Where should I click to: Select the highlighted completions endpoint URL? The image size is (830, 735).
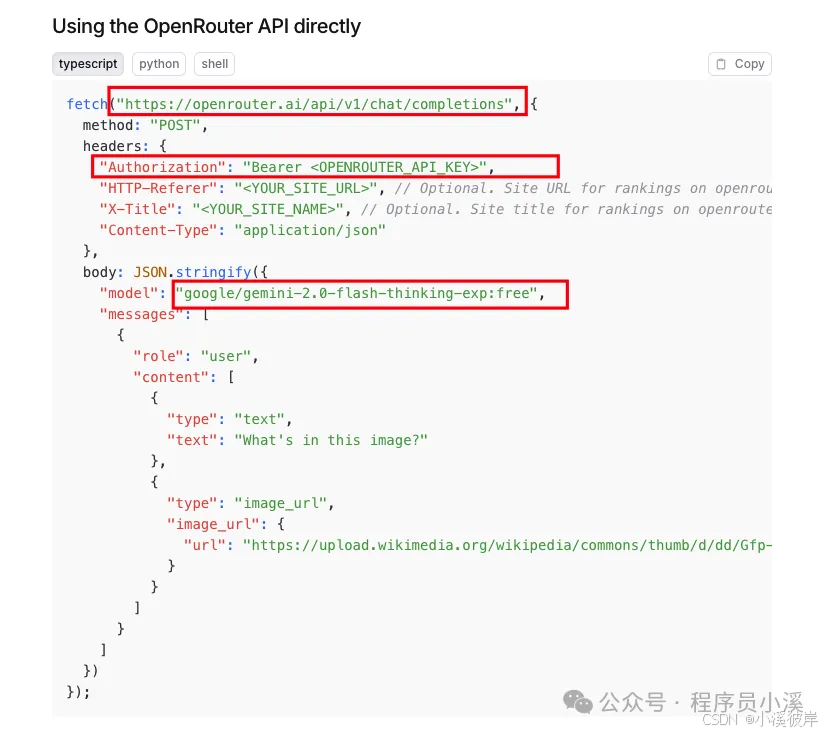click(315, 103)
